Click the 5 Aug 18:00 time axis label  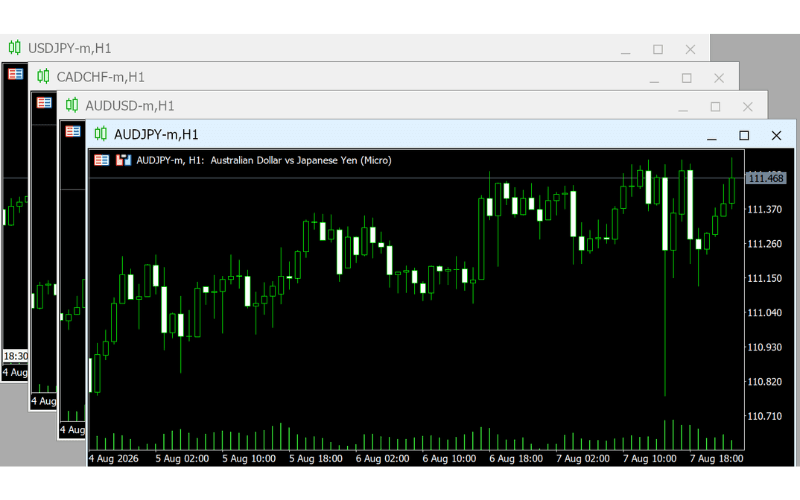[x=316, y=459]
